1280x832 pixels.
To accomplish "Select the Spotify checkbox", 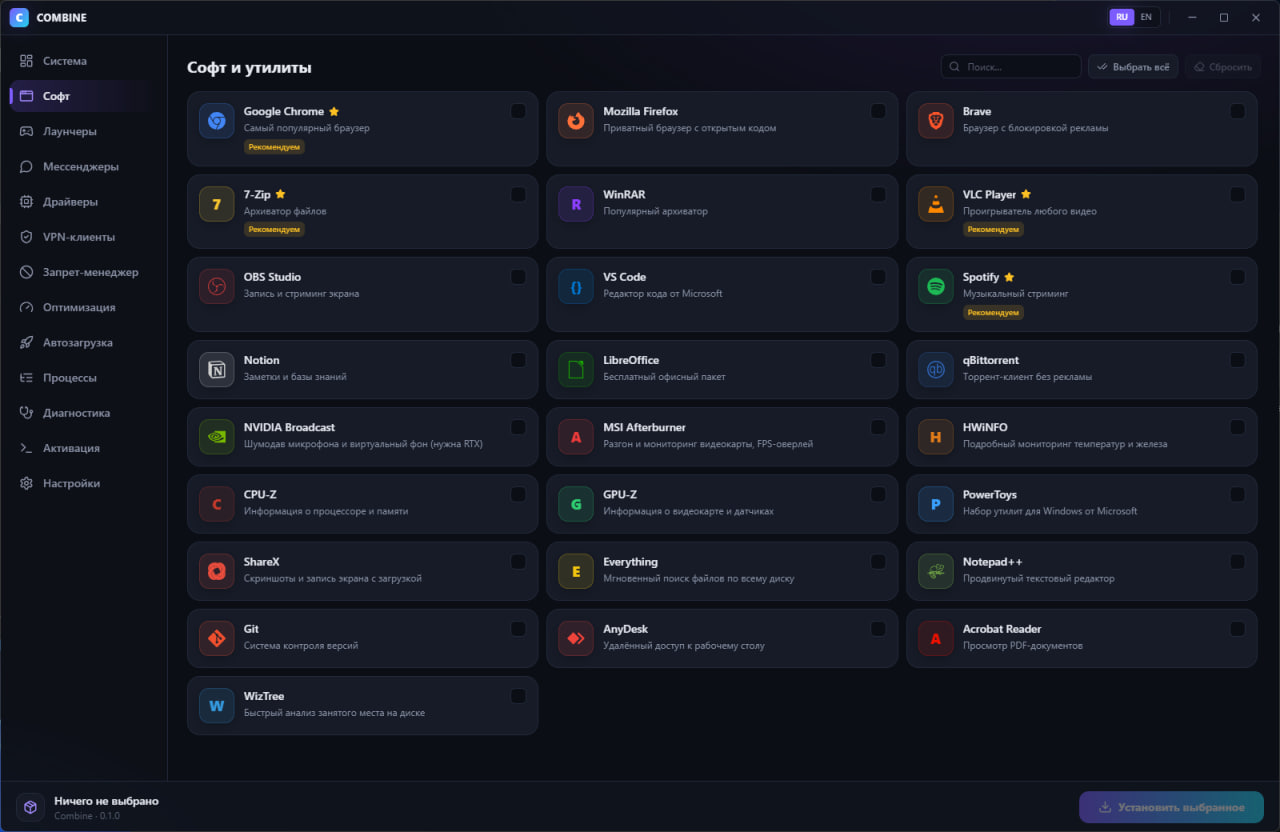I will pos(1238,277).
